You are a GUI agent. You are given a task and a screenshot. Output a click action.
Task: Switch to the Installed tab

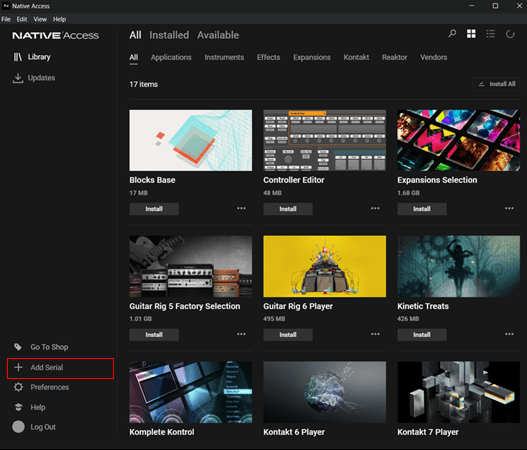[x=169, y=35]
